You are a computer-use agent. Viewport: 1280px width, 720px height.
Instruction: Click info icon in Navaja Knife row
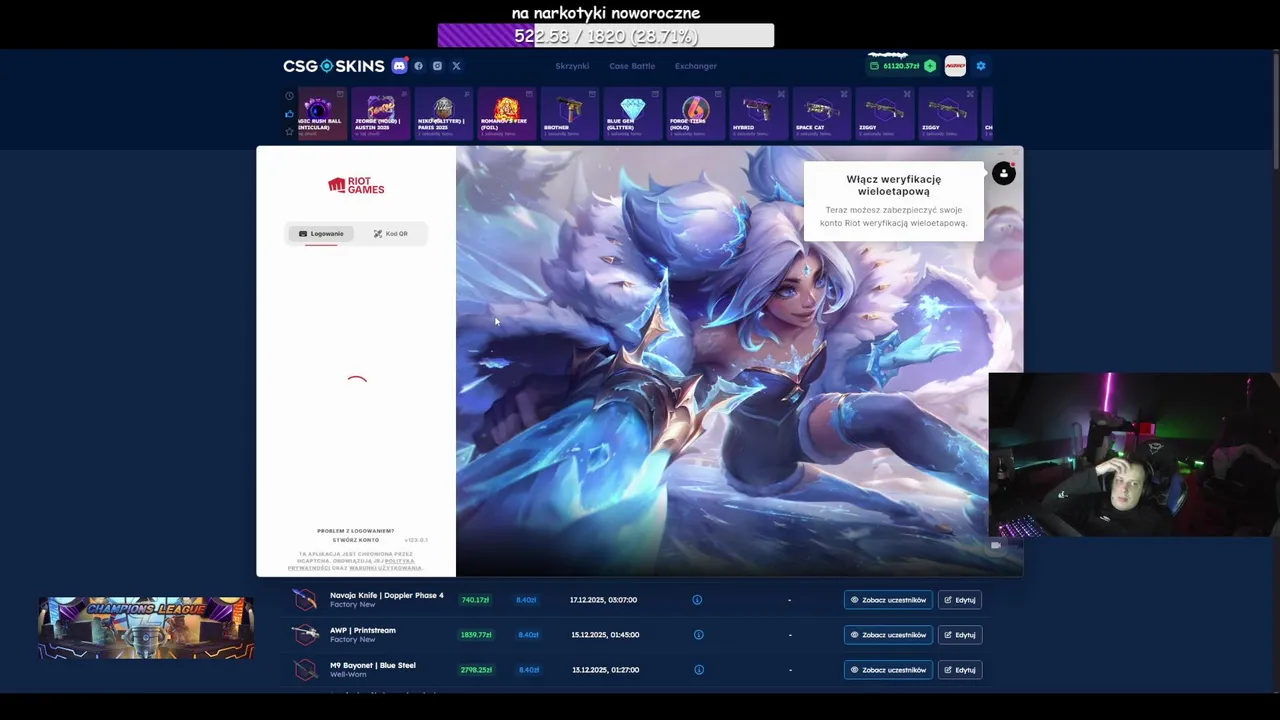pyautogui.click(x=697, y=600)
